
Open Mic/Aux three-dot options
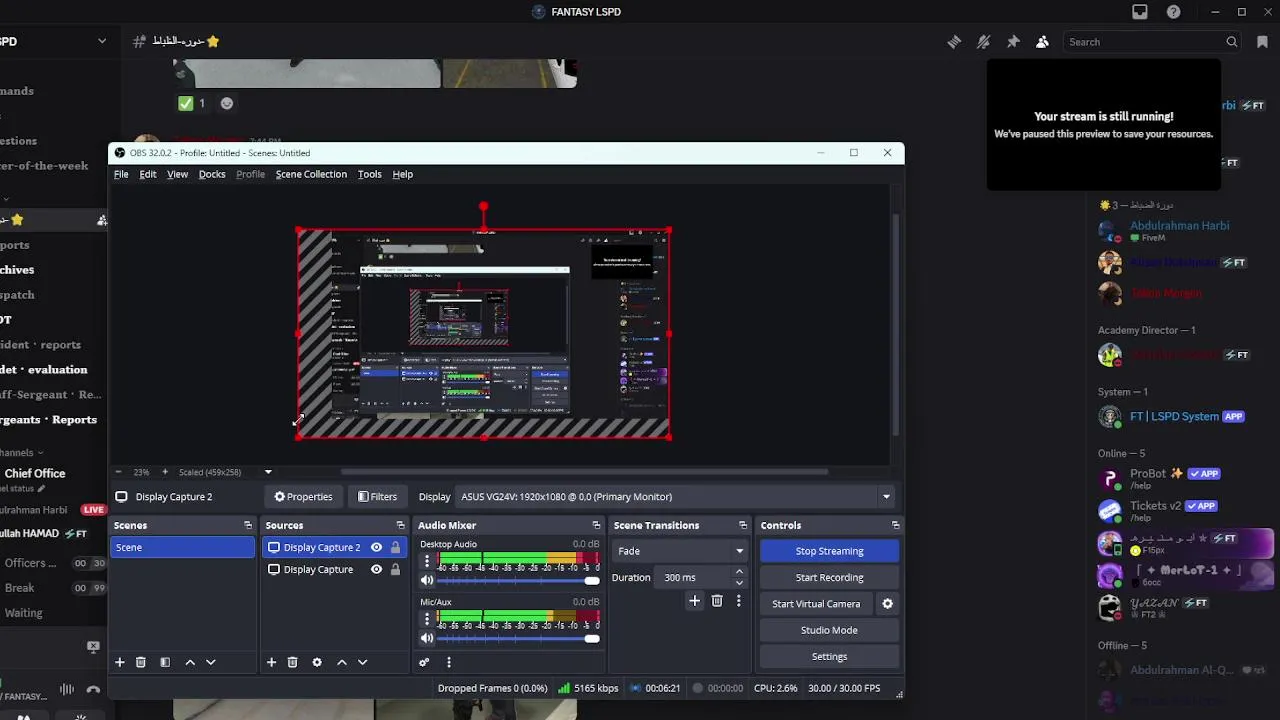pos(427,620)
